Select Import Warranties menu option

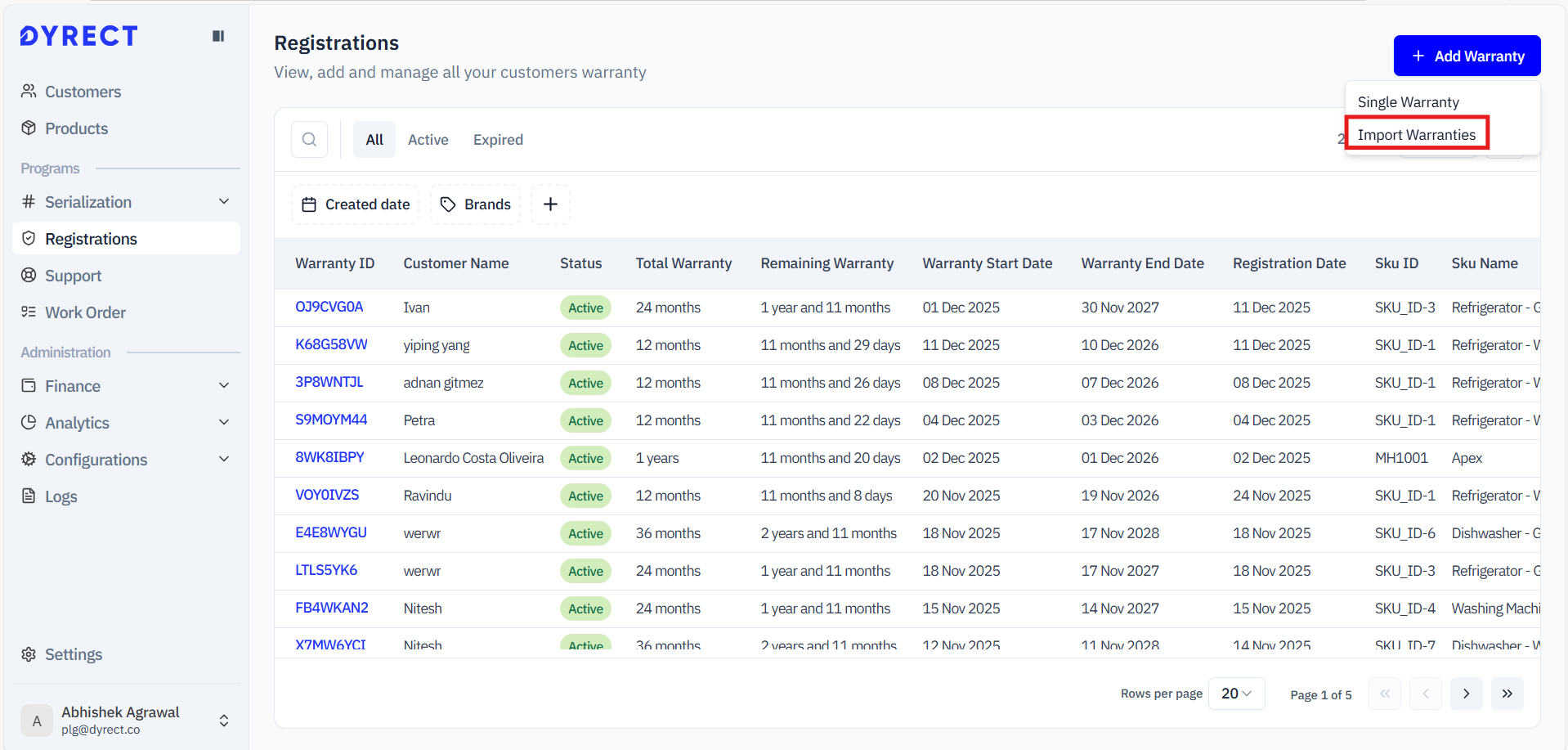pyautogui.click(x=1416, y=135)
